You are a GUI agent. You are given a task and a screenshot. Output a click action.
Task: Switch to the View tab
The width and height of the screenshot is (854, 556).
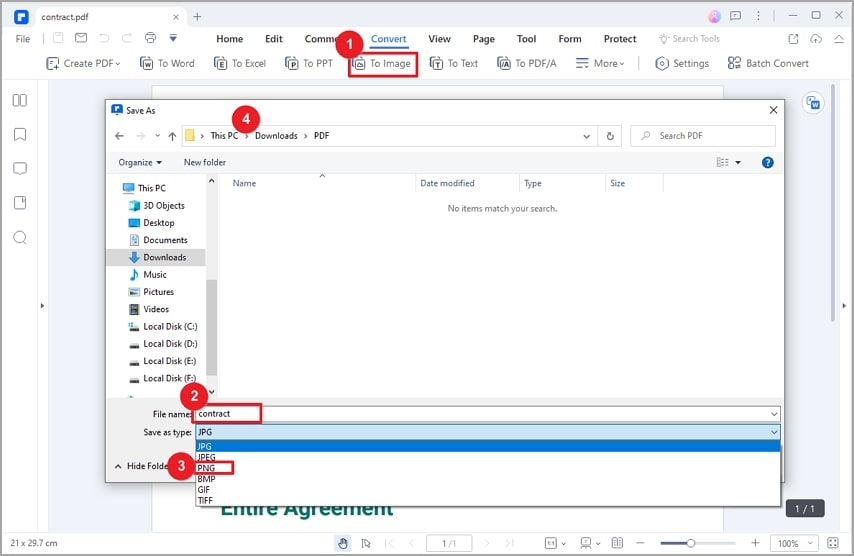tap(439, 39)
